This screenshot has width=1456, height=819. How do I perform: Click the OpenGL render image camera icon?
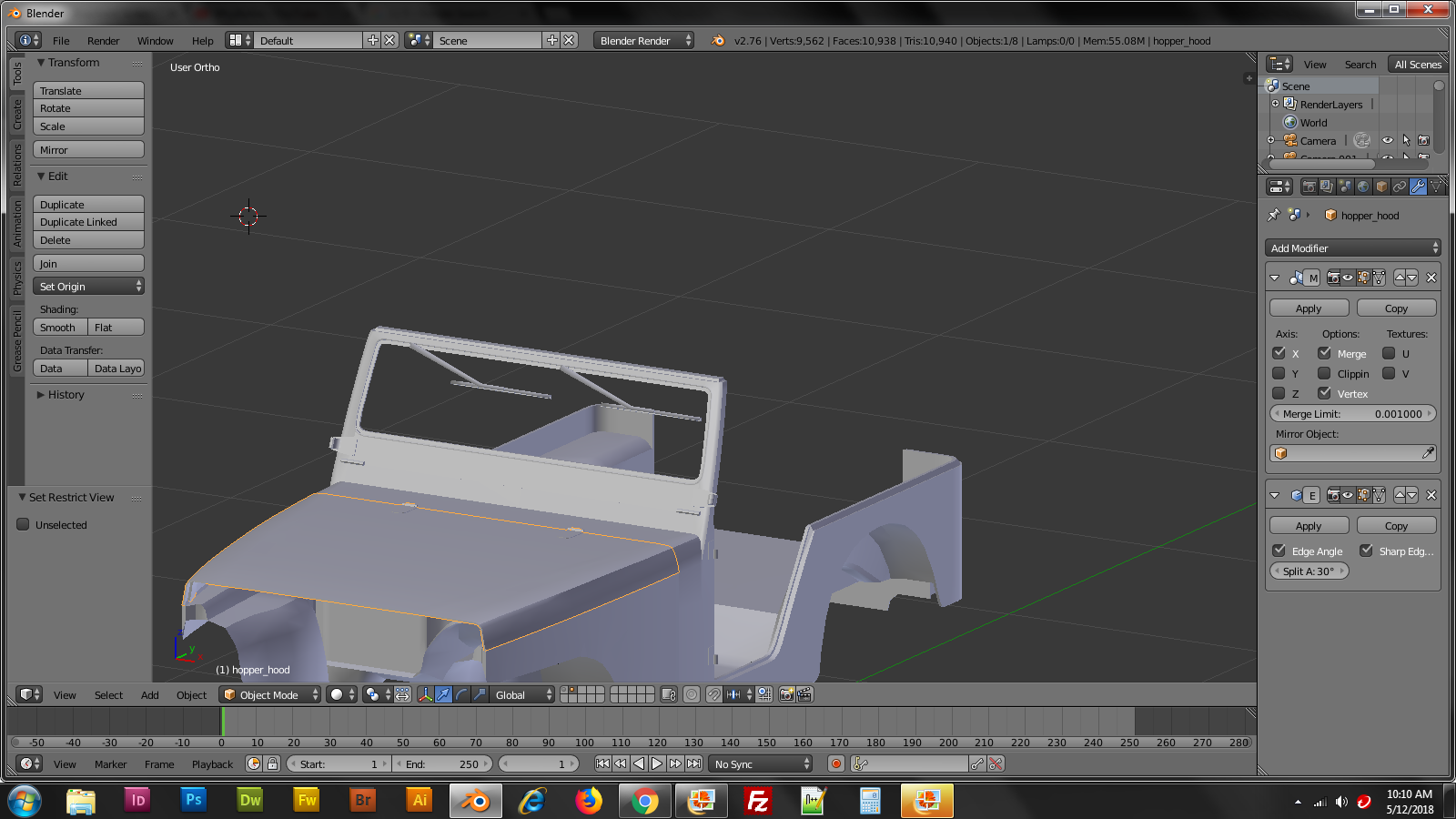tap(787, 695)
